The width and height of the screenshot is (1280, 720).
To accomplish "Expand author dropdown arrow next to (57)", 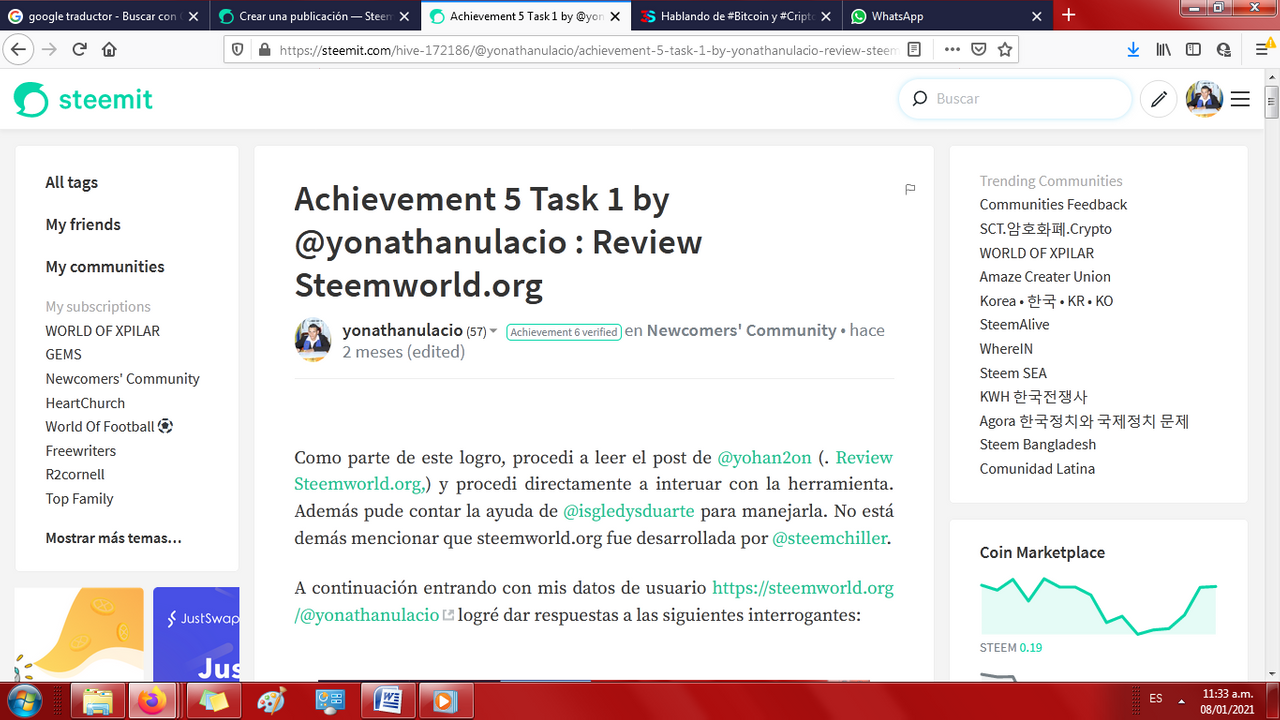I will coord(493,332).
